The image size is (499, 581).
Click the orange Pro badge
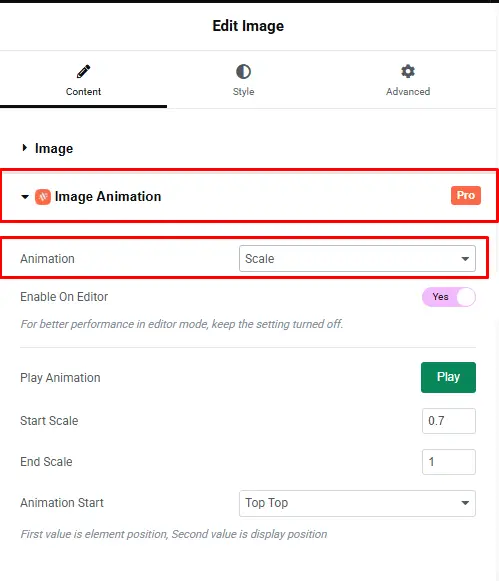[466, 195]
